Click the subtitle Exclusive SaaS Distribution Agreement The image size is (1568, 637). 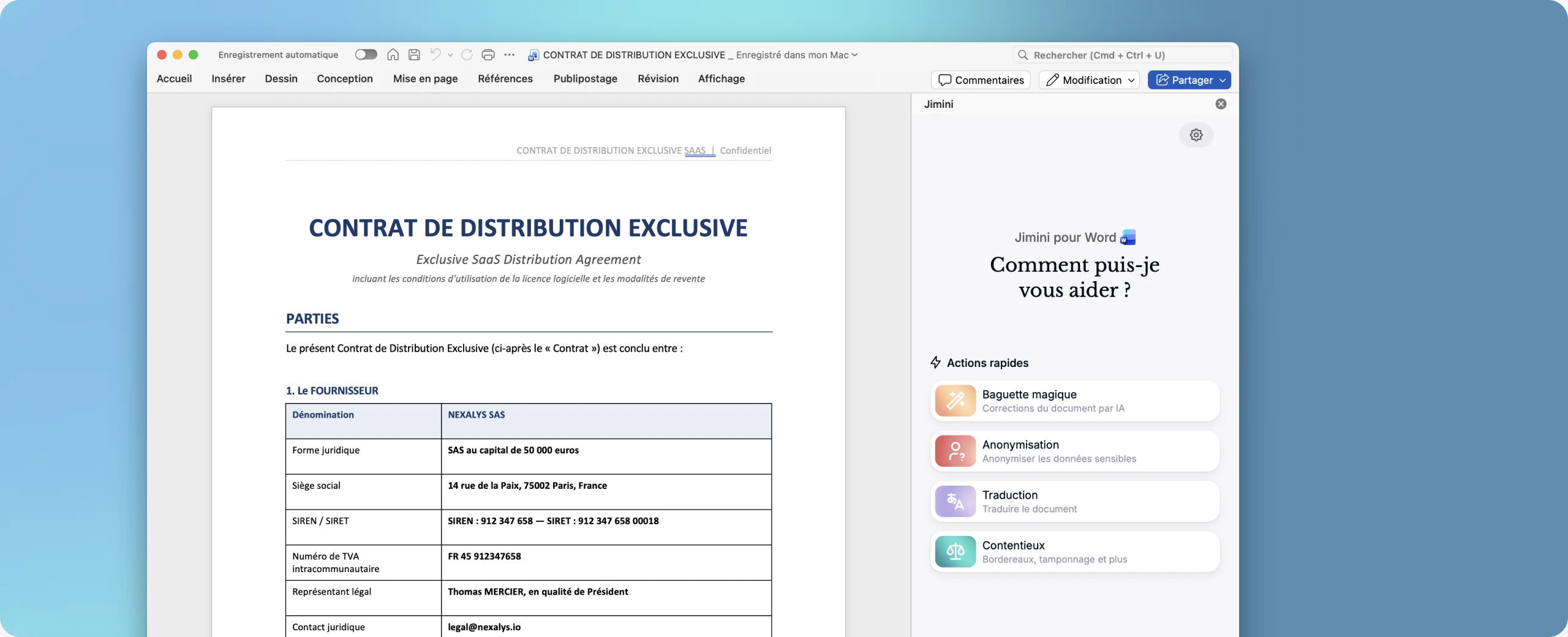tap(528, 260)
